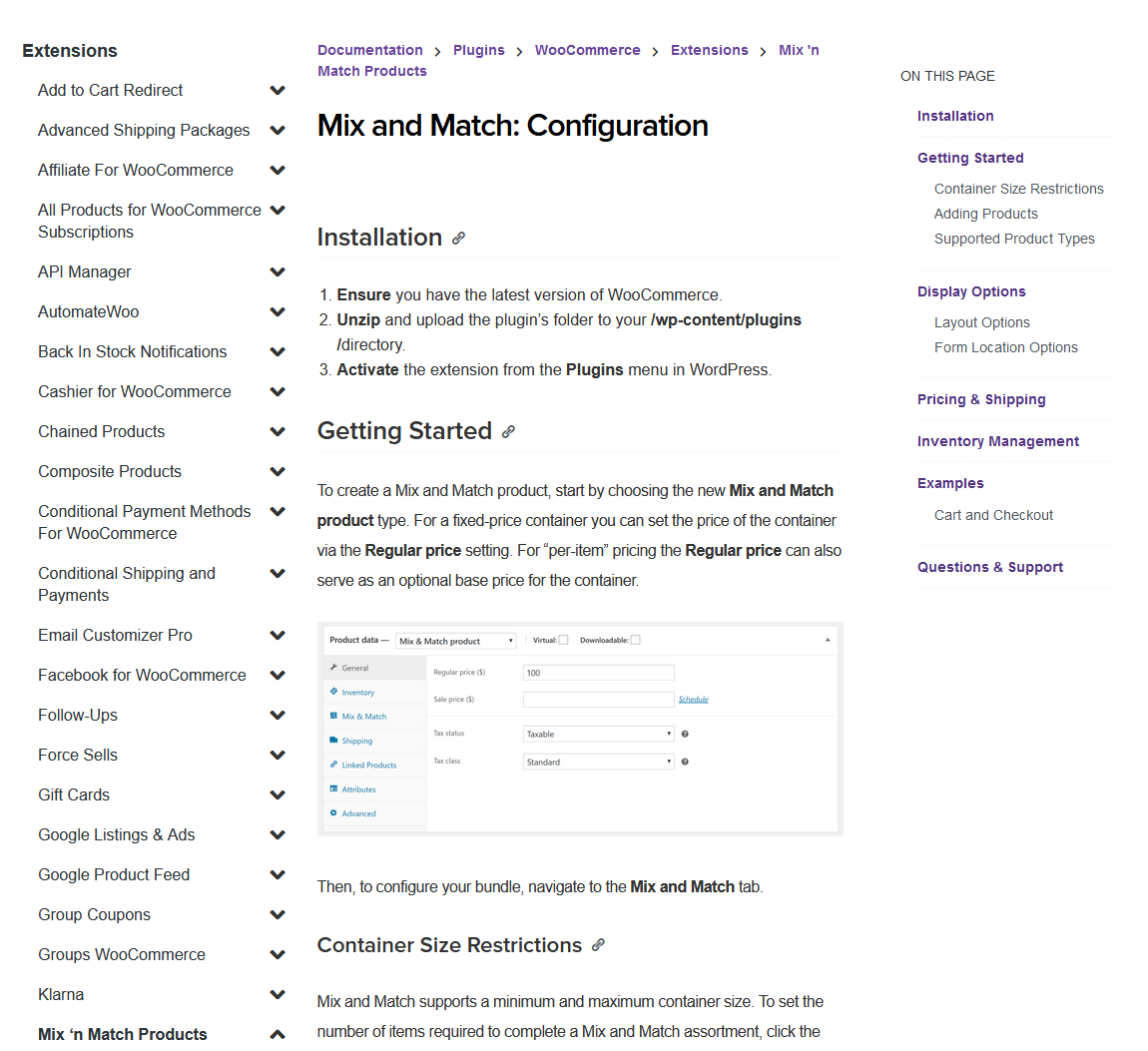This screenshot has height=1051, width=1148.
Task: Open Group Coupons sidebar item
Action: pos(94,915)
